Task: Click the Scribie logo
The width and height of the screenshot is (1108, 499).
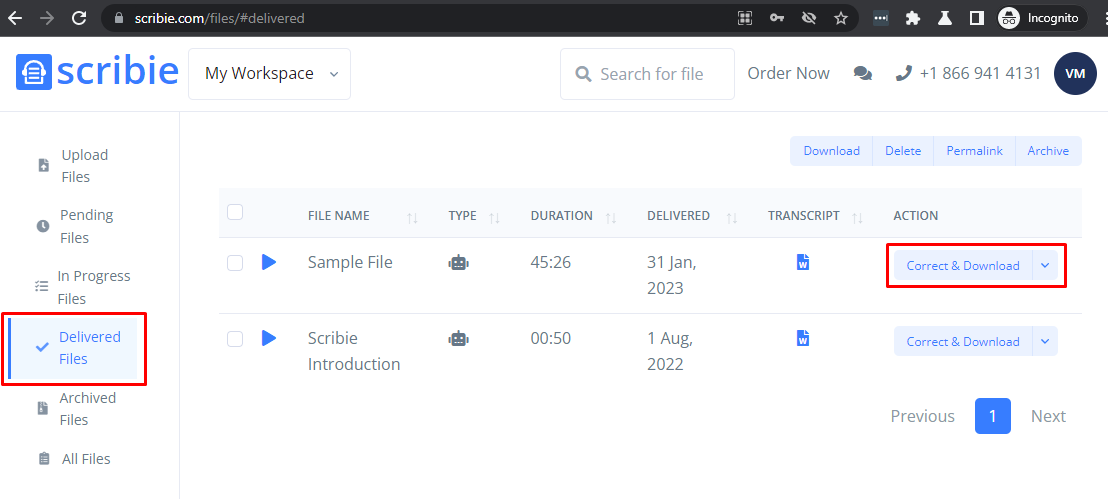Action: (97, 72)
